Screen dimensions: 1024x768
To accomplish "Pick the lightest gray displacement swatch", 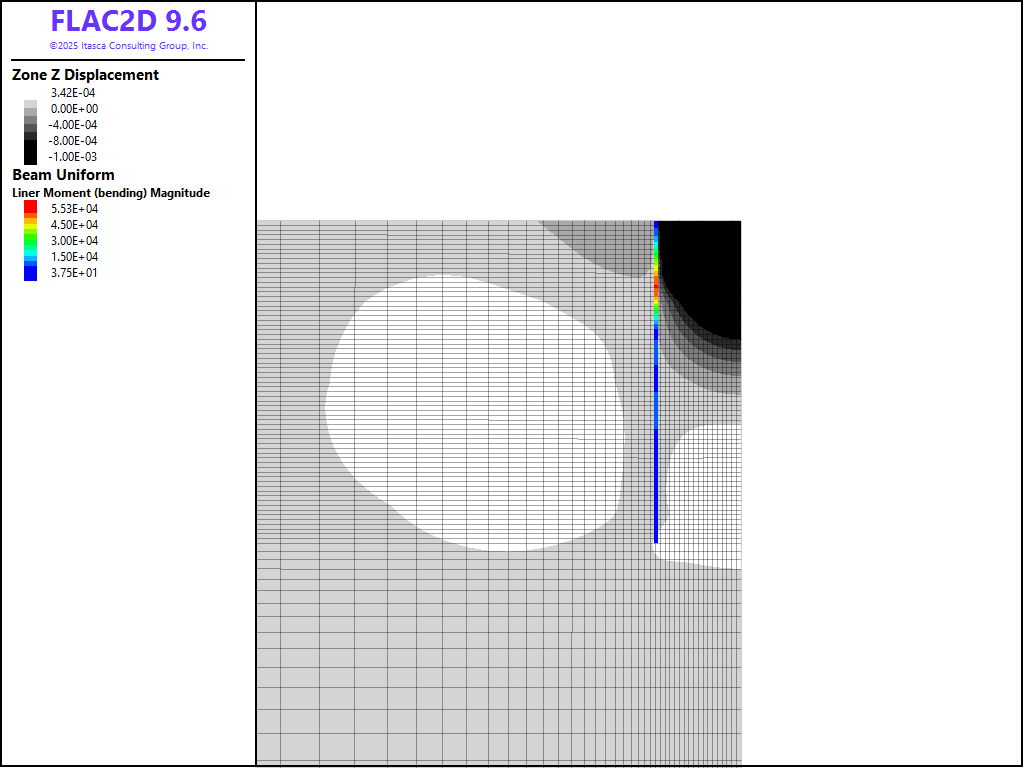I will point(30,104).
